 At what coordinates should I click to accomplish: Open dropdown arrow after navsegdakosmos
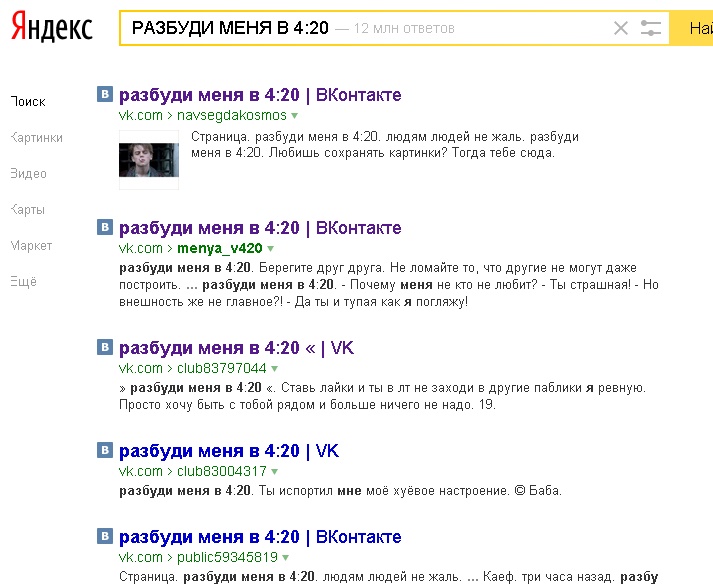294,116
